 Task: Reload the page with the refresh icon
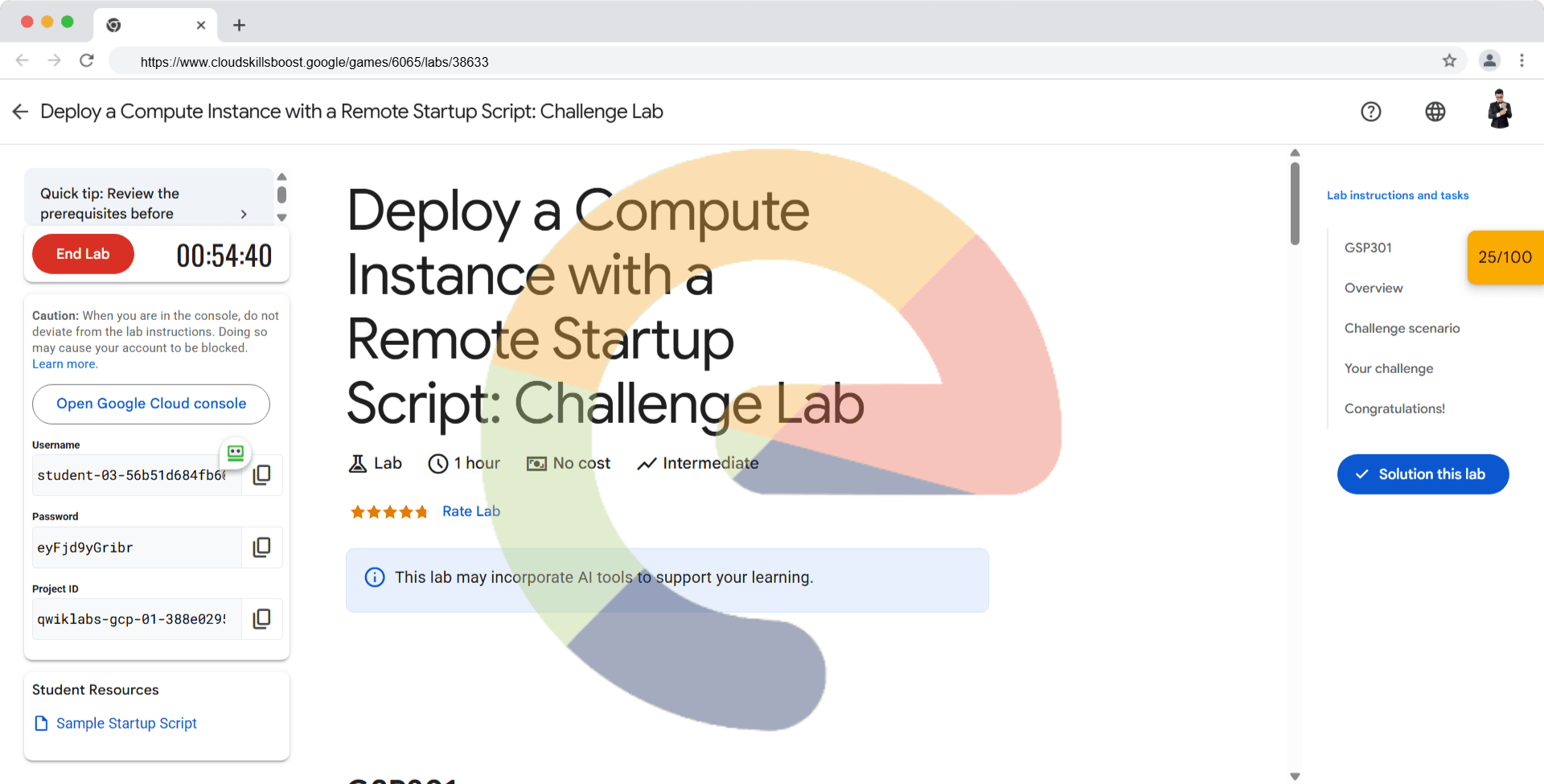[87, 60]
